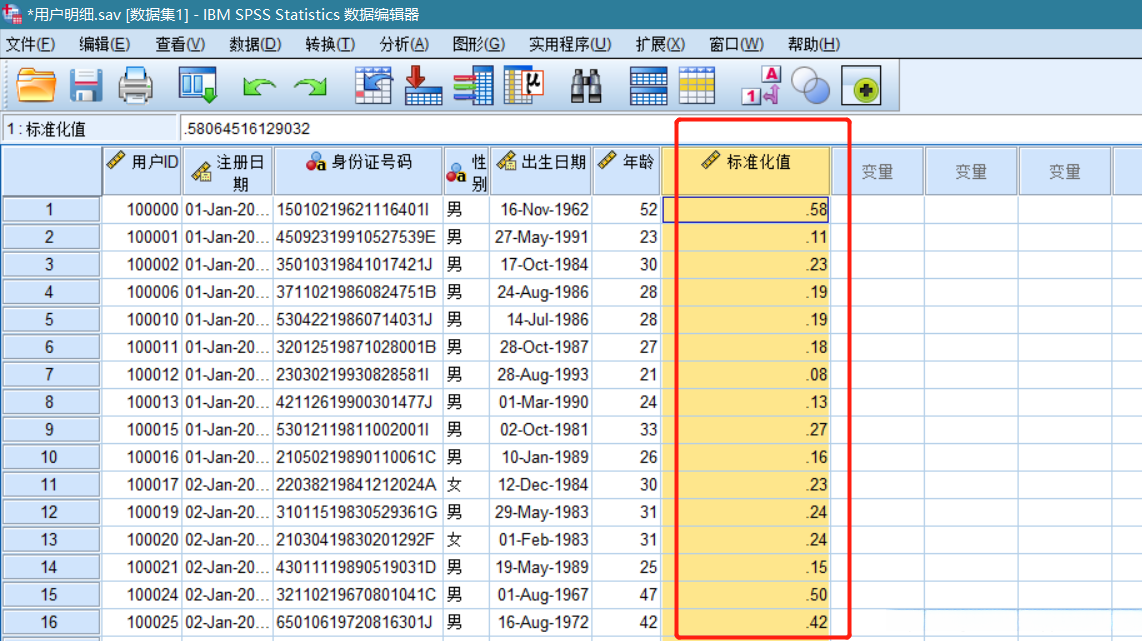Image resolution: width=1142 pixels, height=641 pixels.
Task: Click ID number 32110219670801041C
Action: click(358, 594)
